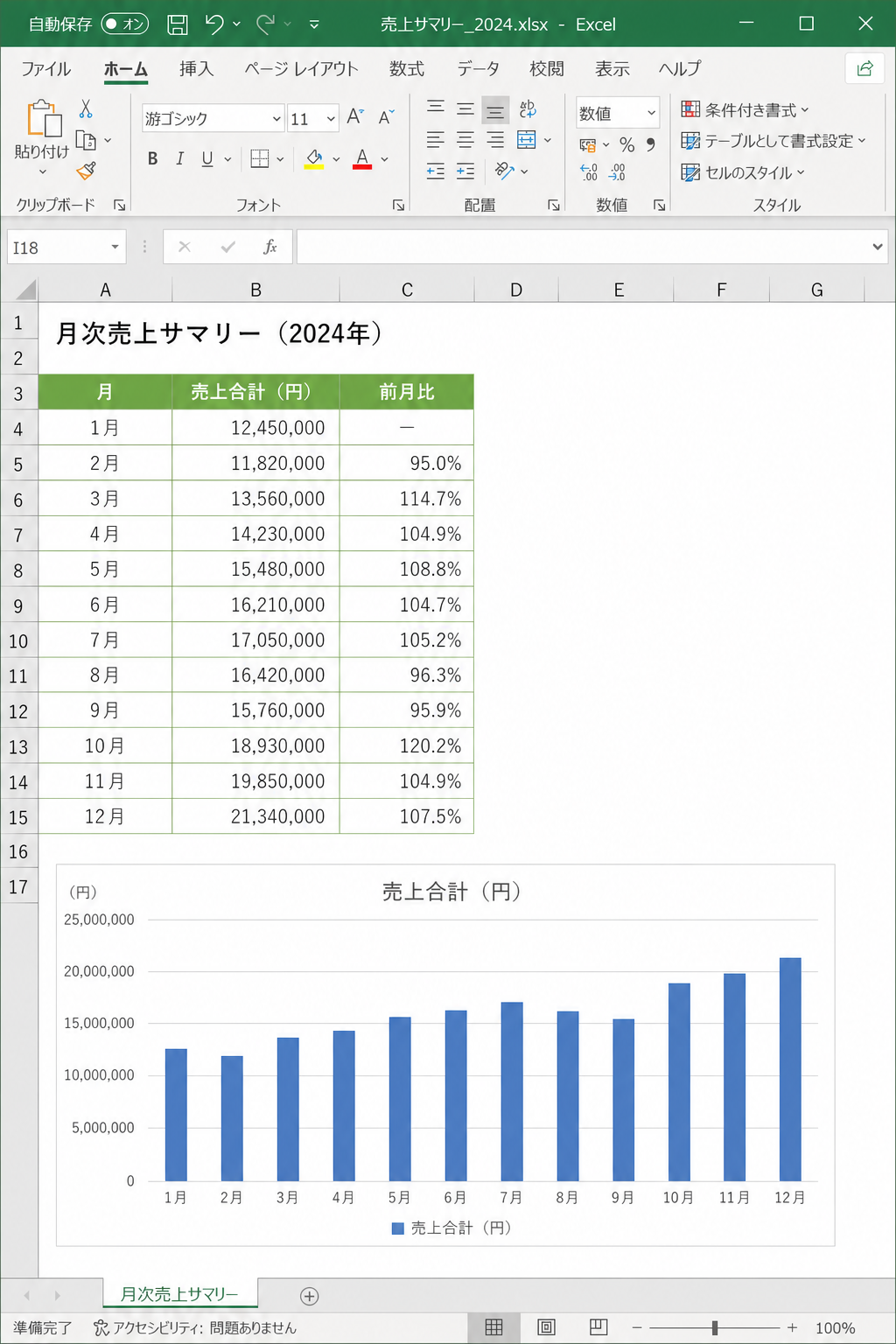Apply percent style format
Viewport: 896px width, 1344px height.
(x=627, y=144)
